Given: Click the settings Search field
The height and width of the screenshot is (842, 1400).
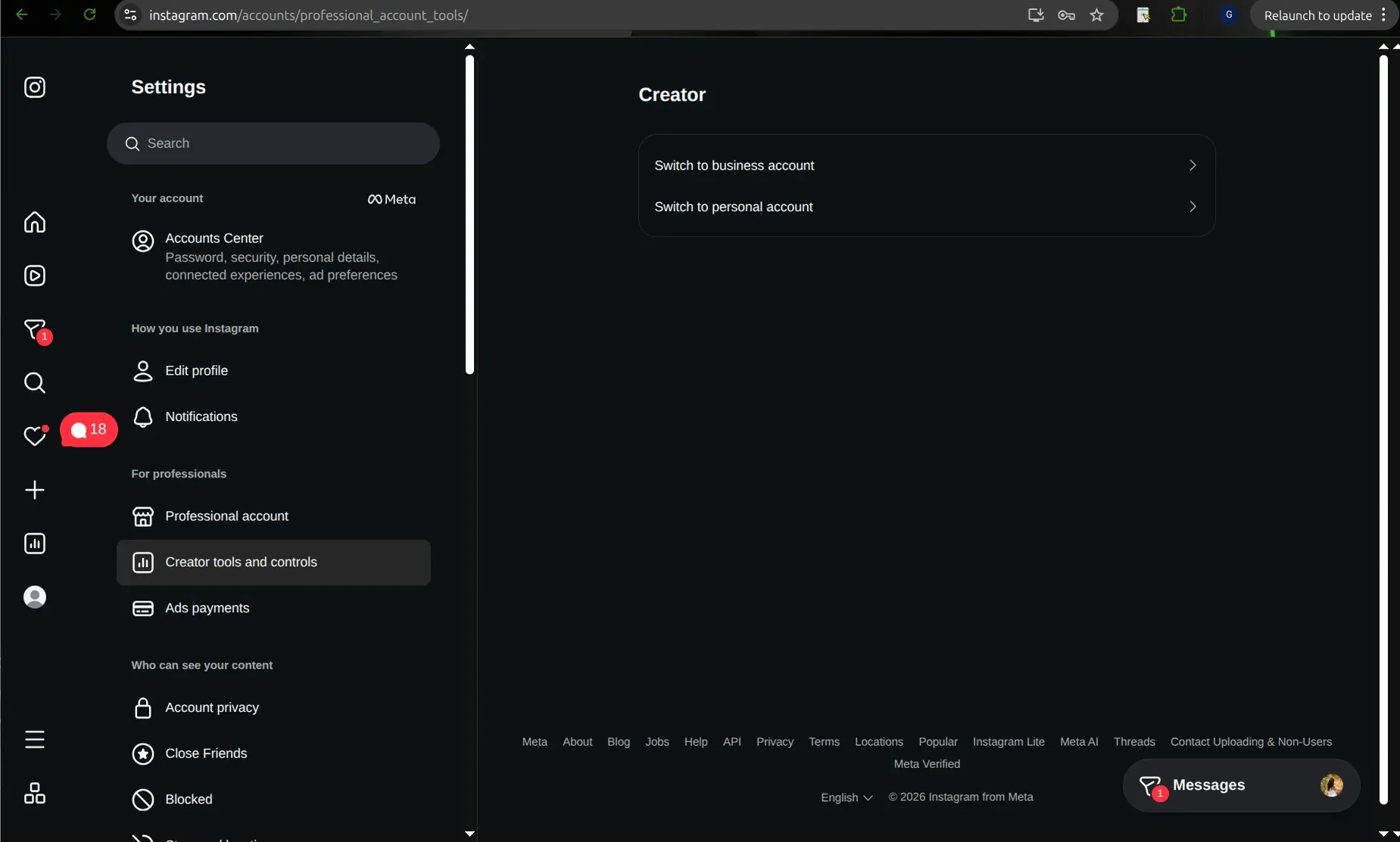Looking at the screenshot, I should pos(273,143).
